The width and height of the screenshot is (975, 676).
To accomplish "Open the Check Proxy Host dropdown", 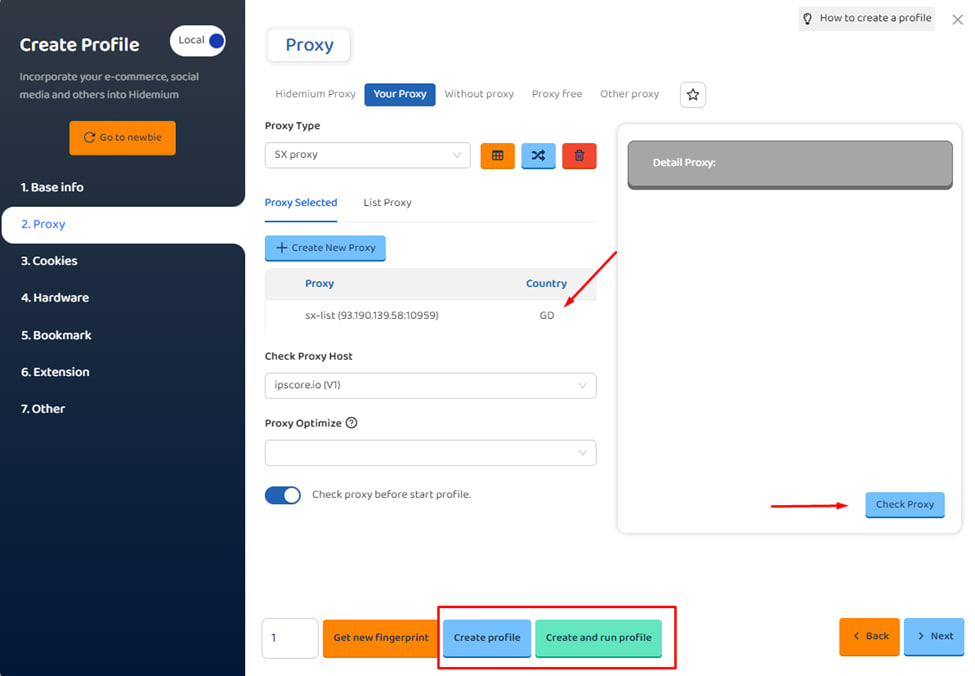I will [430, 385].
